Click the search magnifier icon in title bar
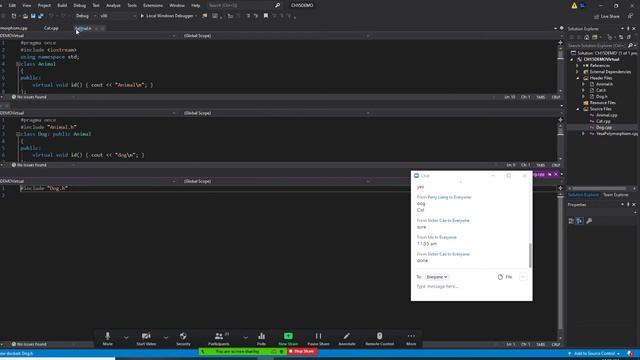Screen dimensions: 640x360 click(278, 5)
